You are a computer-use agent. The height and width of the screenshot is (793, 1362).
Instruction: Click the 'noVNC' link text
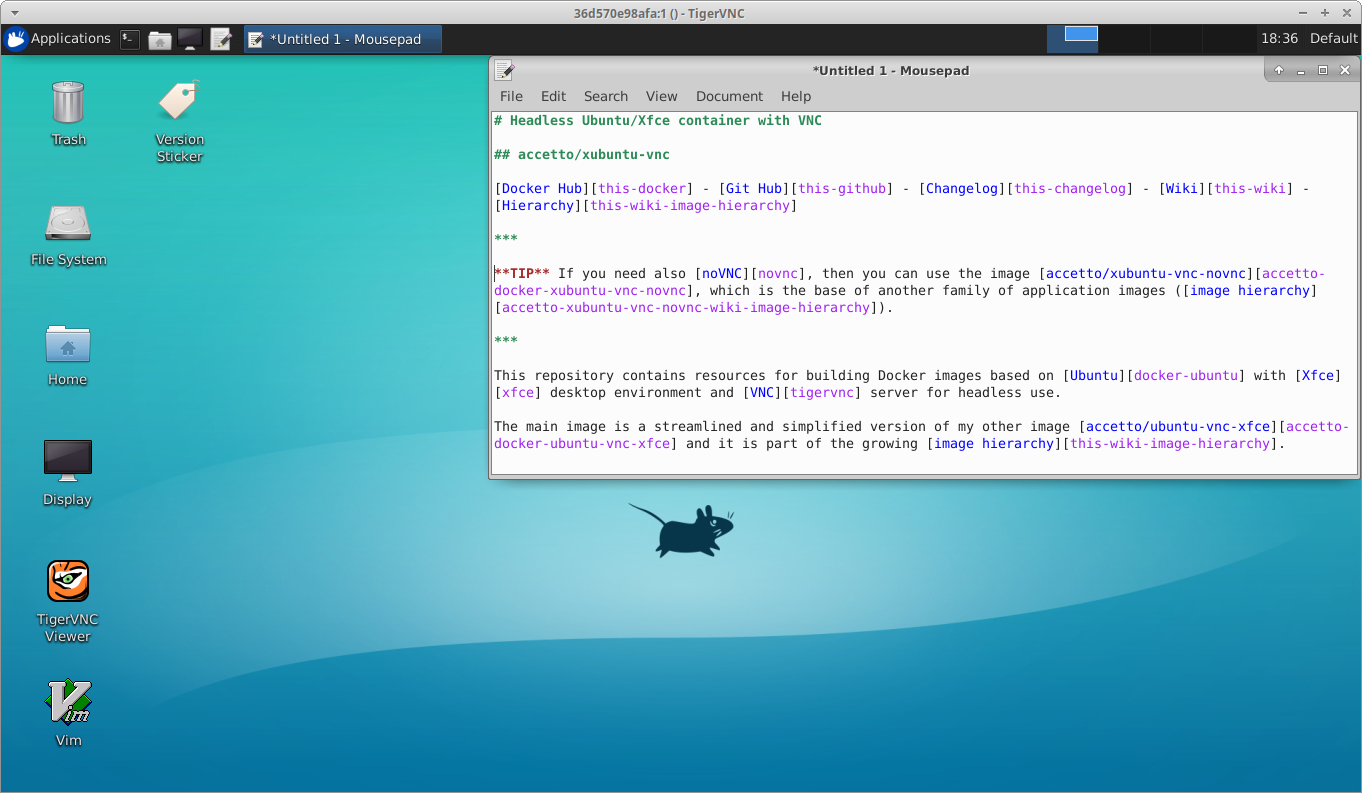[722, 274]
